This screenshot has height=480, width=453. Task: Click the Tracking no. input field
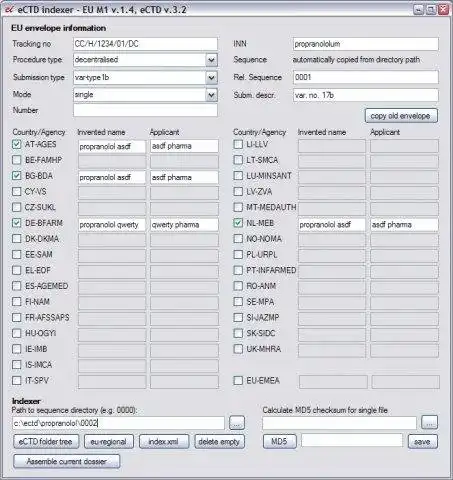(x=145, y=44)
